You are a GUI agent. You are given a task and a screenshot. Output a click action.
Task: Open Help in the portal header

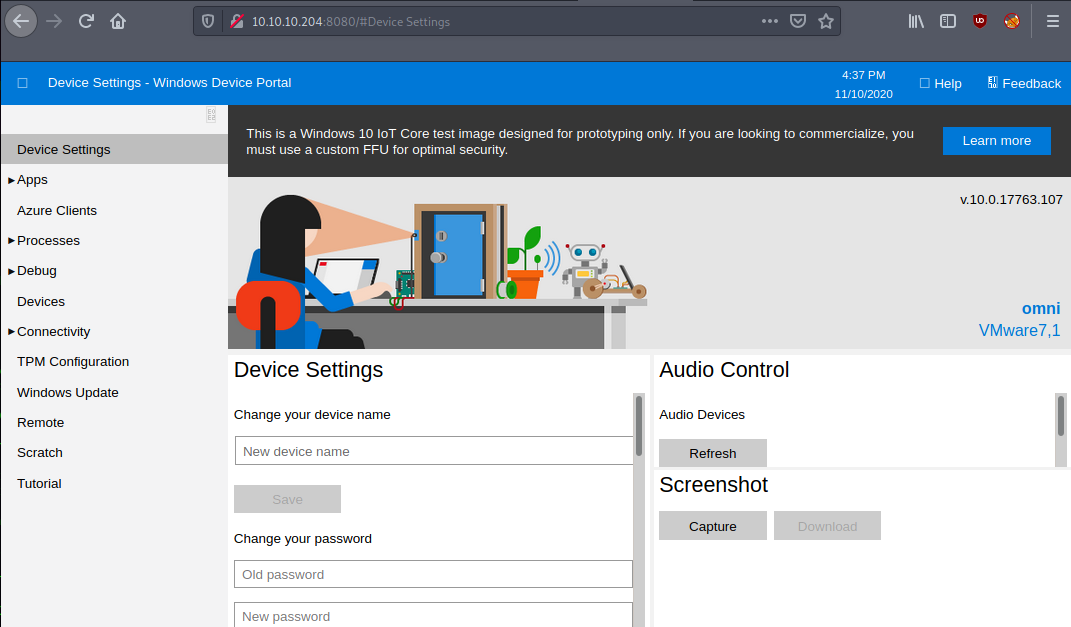(x=941, y=83)
